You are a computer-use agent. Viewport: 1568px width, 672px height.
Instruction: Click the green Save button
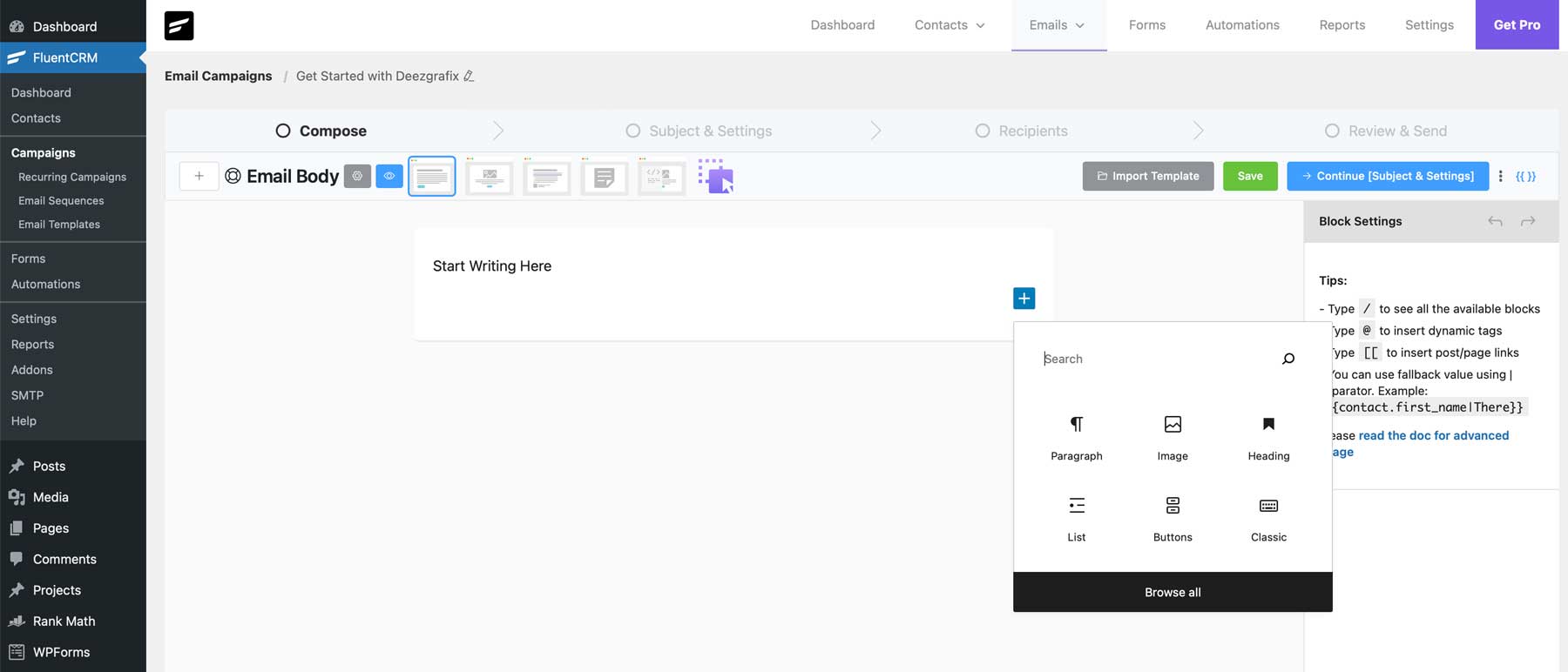coord(1250,176)
